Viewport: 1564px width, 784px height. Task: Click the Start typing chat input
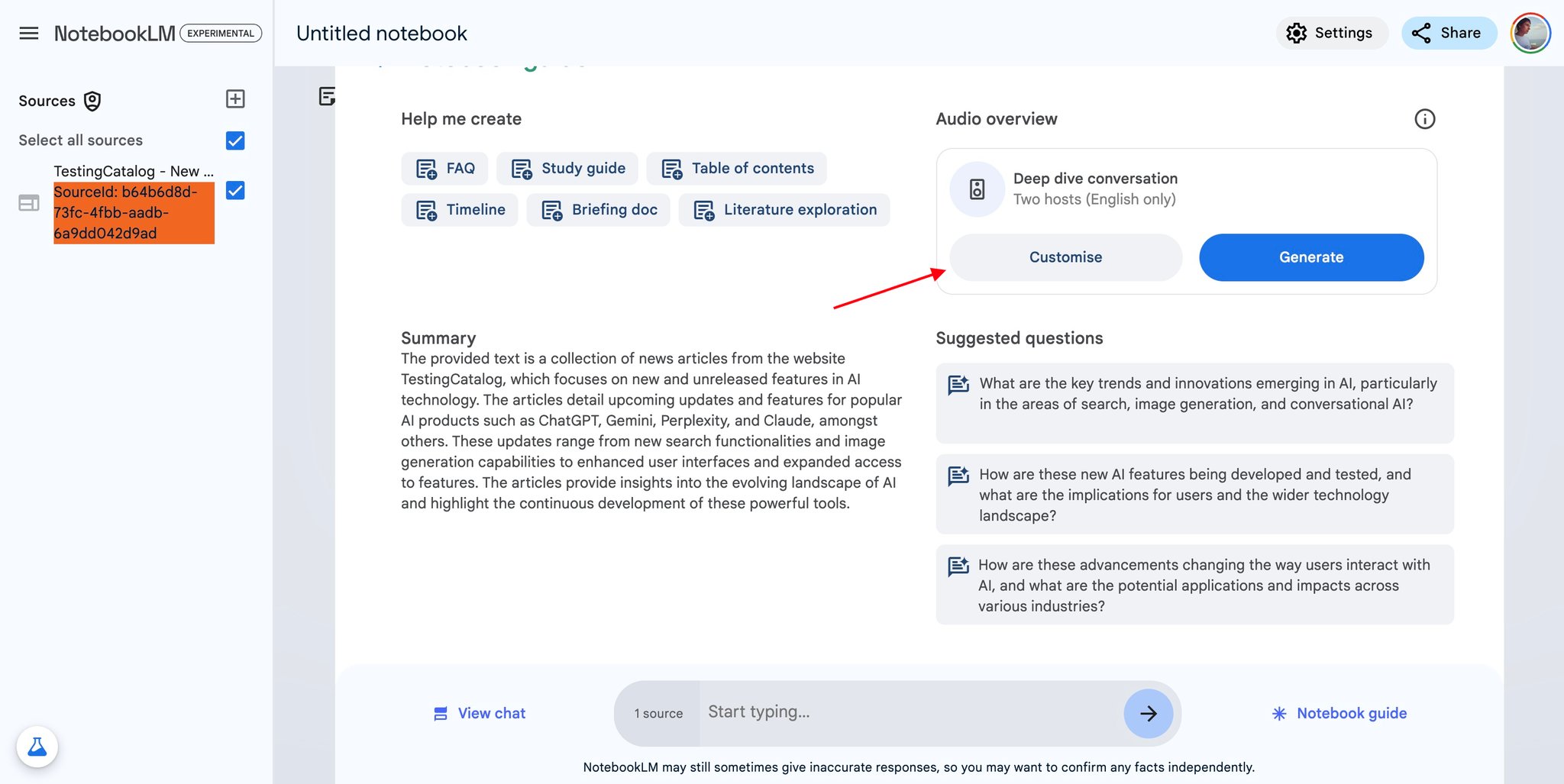tap(910, 712)
